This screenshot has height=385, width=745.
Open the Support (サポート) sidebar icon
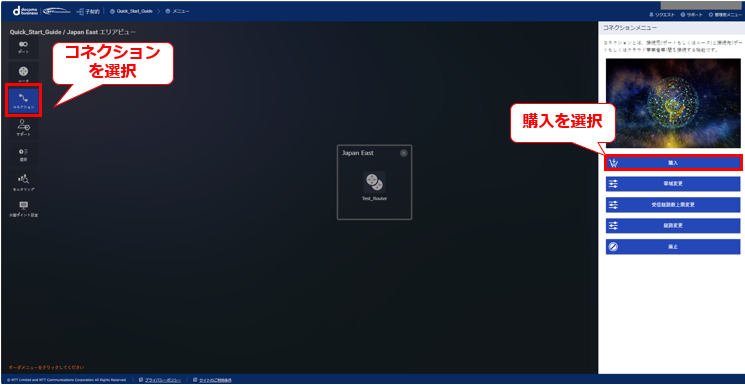coord(23,128)
